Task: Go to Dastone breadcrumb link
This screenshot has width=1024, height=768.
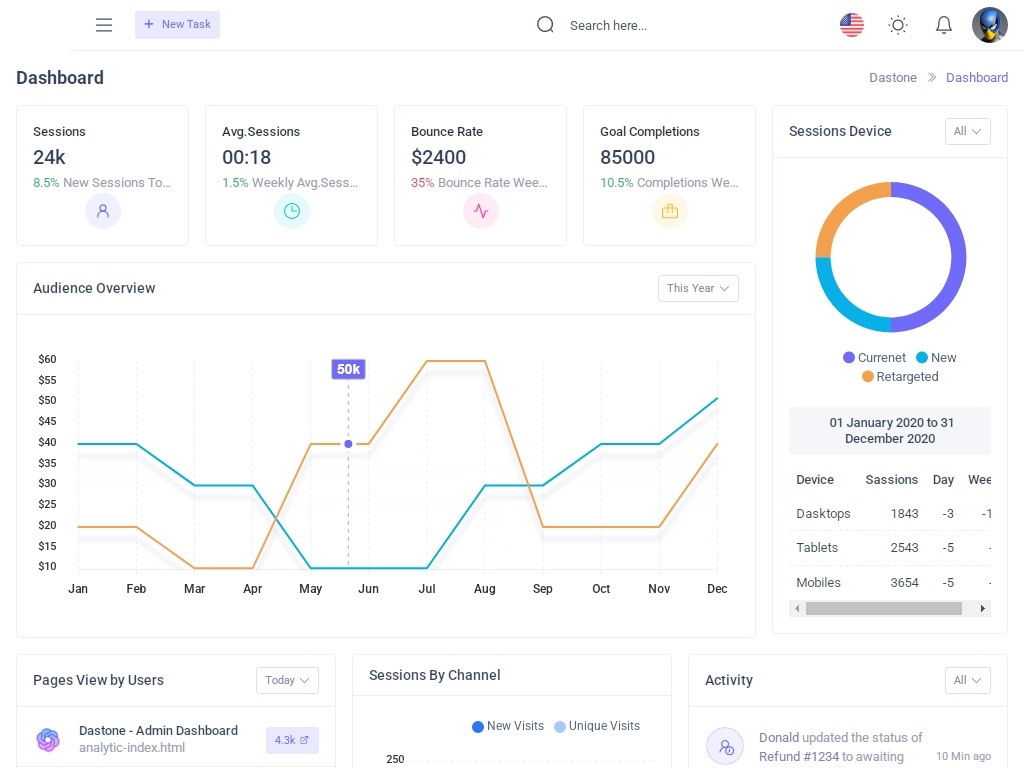Action: (893, 77)
